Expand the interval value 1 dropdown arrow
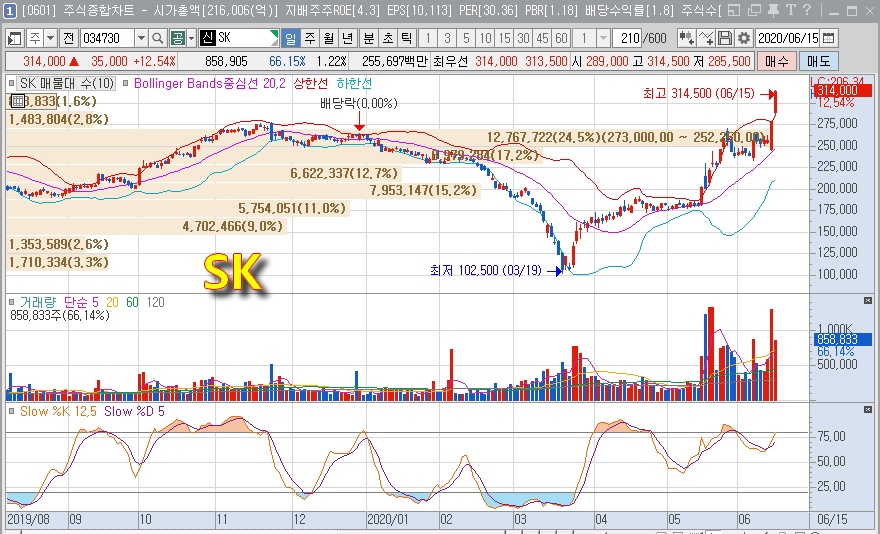The image size is (880, 534). [603, 38]
